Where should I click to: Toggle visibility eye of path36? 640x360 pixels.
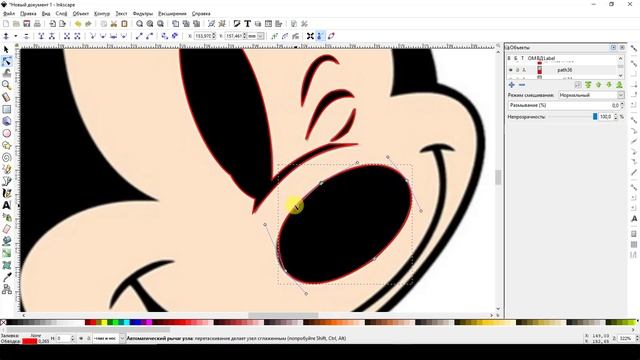[x=510, y=70]
